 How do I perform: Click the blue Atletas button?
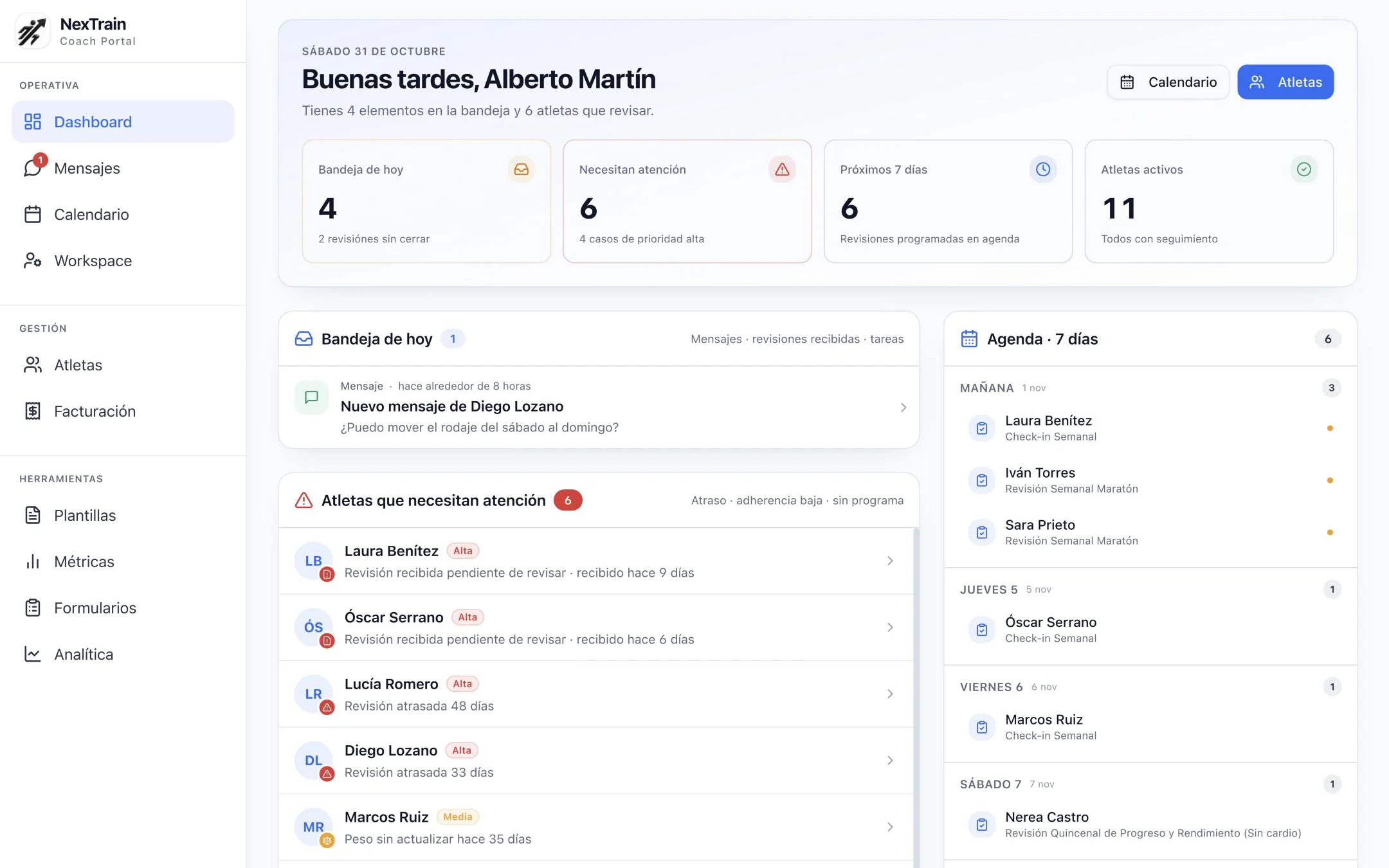(x=1285, y=82)
